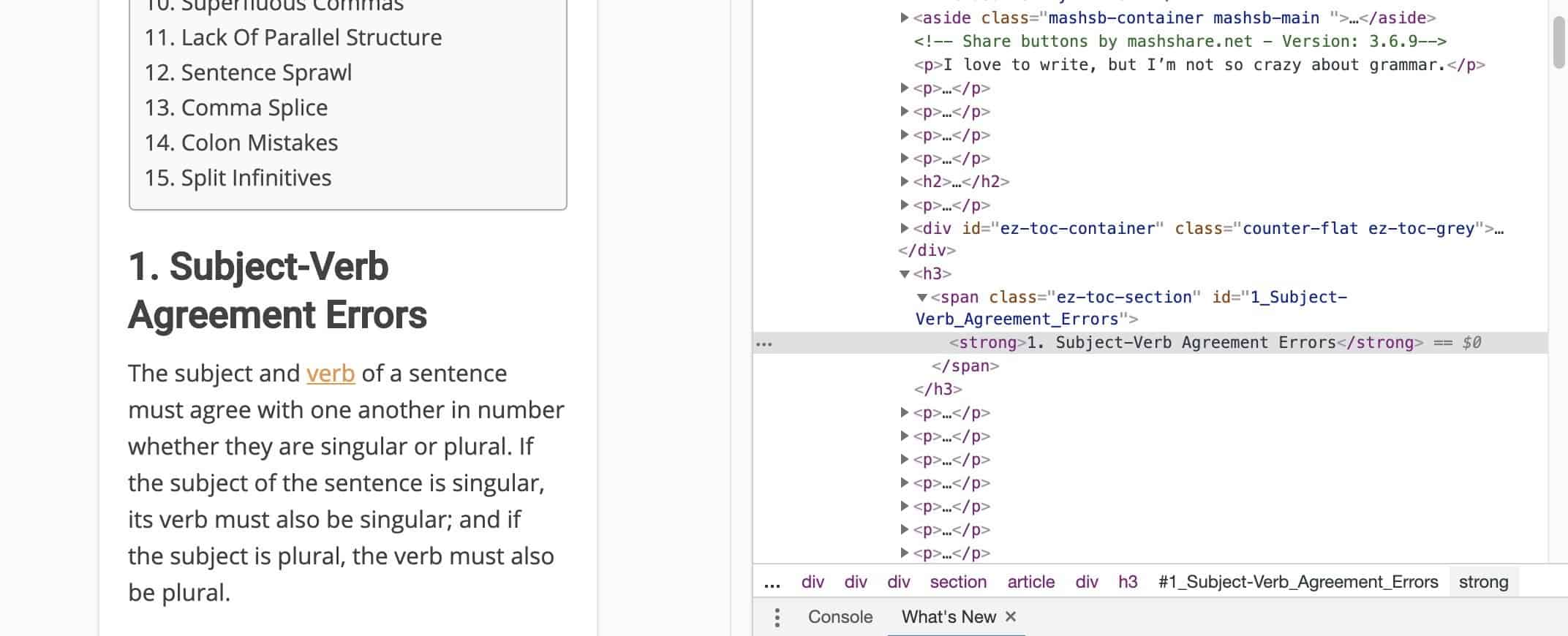Expand the h2 element node

905,182
